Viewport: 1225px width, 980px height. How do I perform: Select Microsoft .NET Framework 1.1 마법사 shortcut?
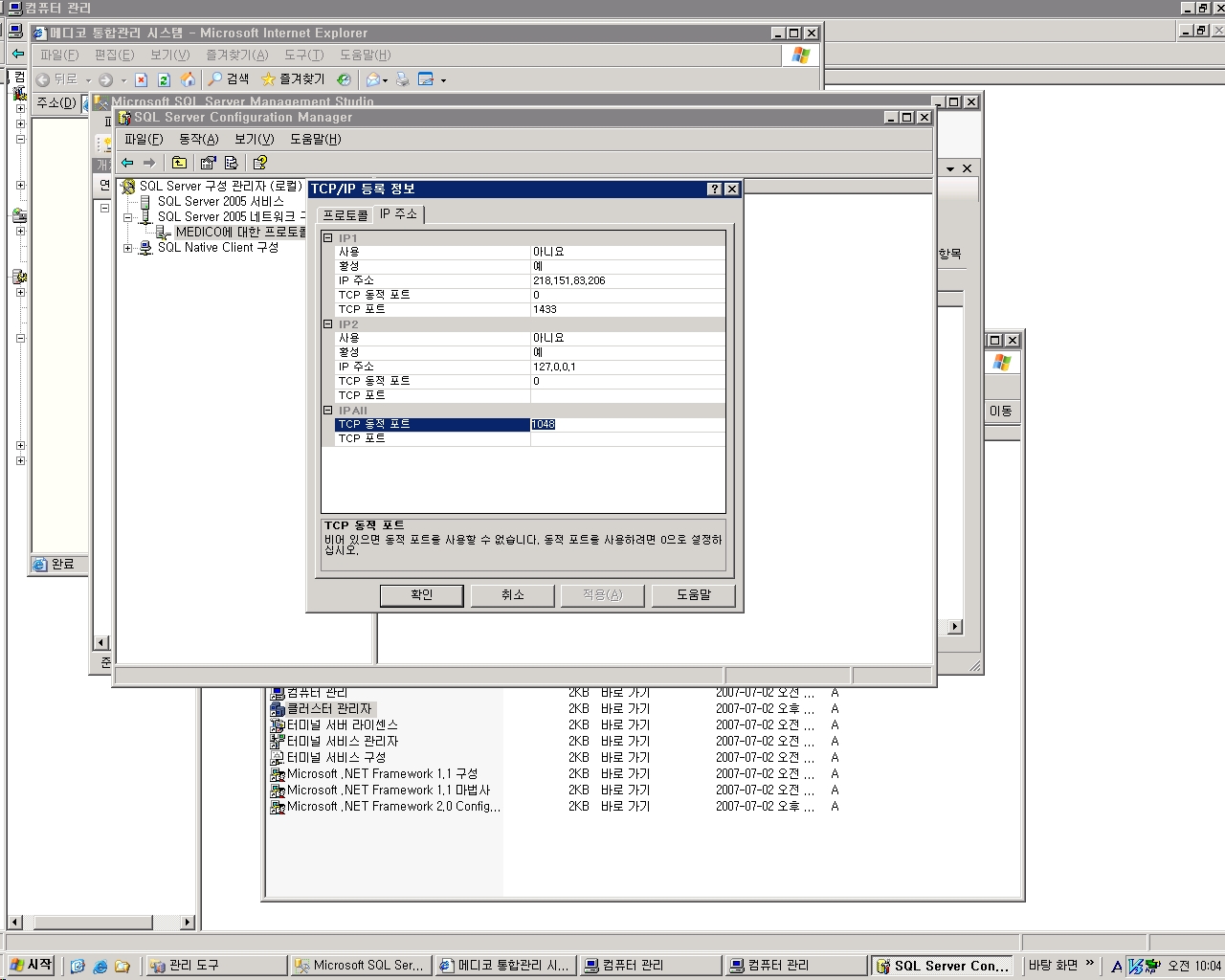380,791
